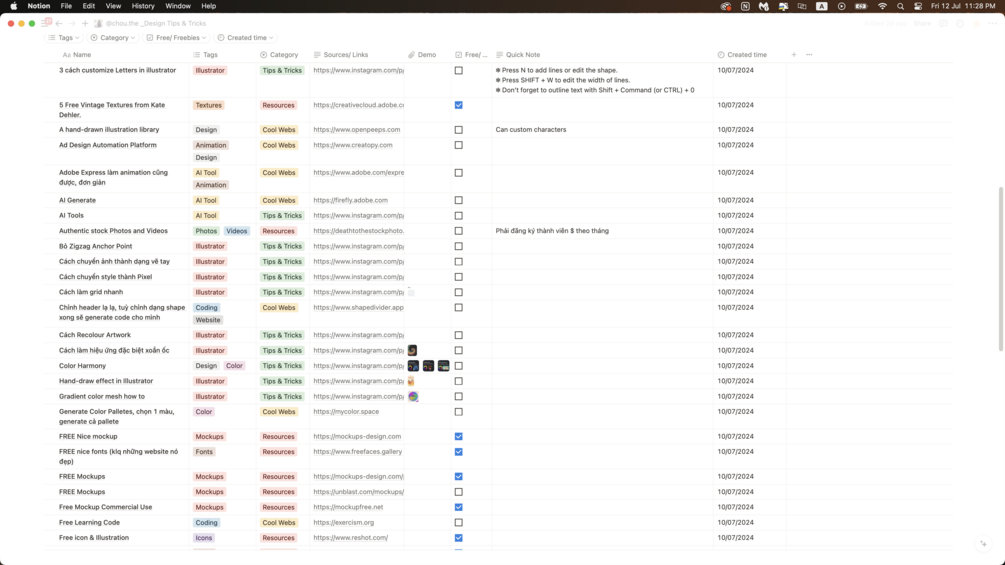Click the vertical scrollbar on the right

pyautogui.click(x=1001, y=269)
